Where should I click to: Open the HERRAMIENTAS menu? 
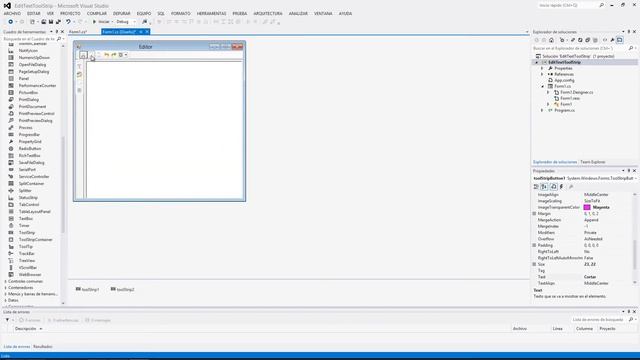point(211,13)
